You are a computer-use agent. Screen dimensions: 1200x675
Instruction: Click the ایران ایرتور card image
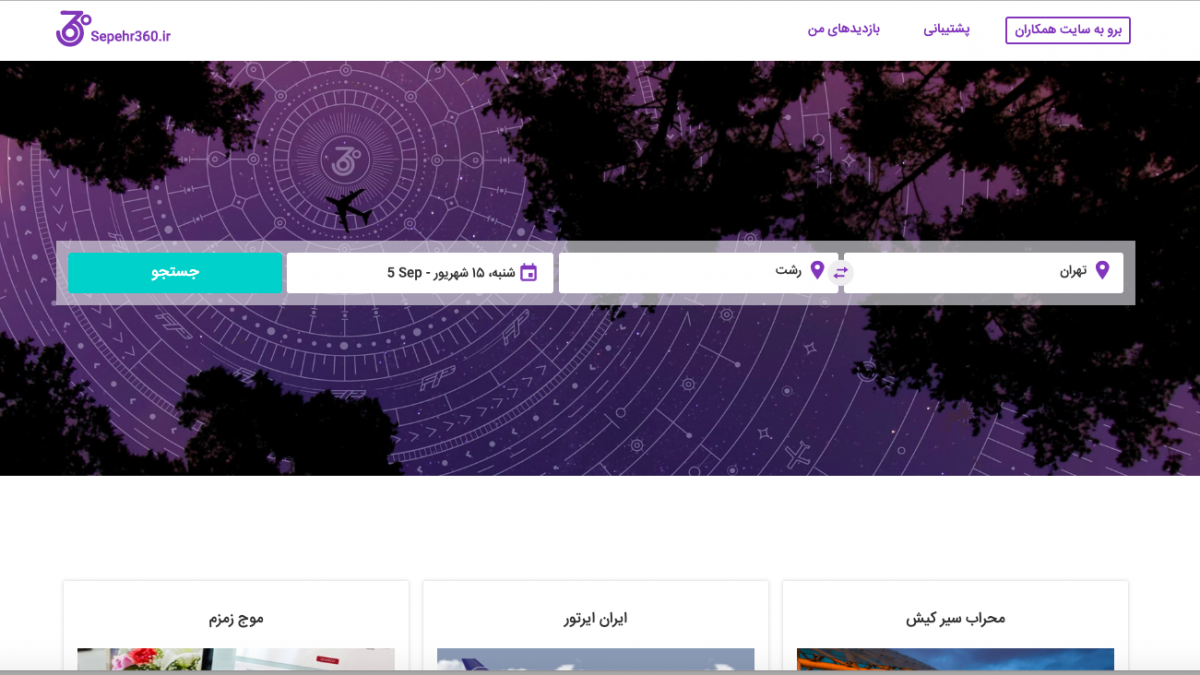[x=596, y=660]
